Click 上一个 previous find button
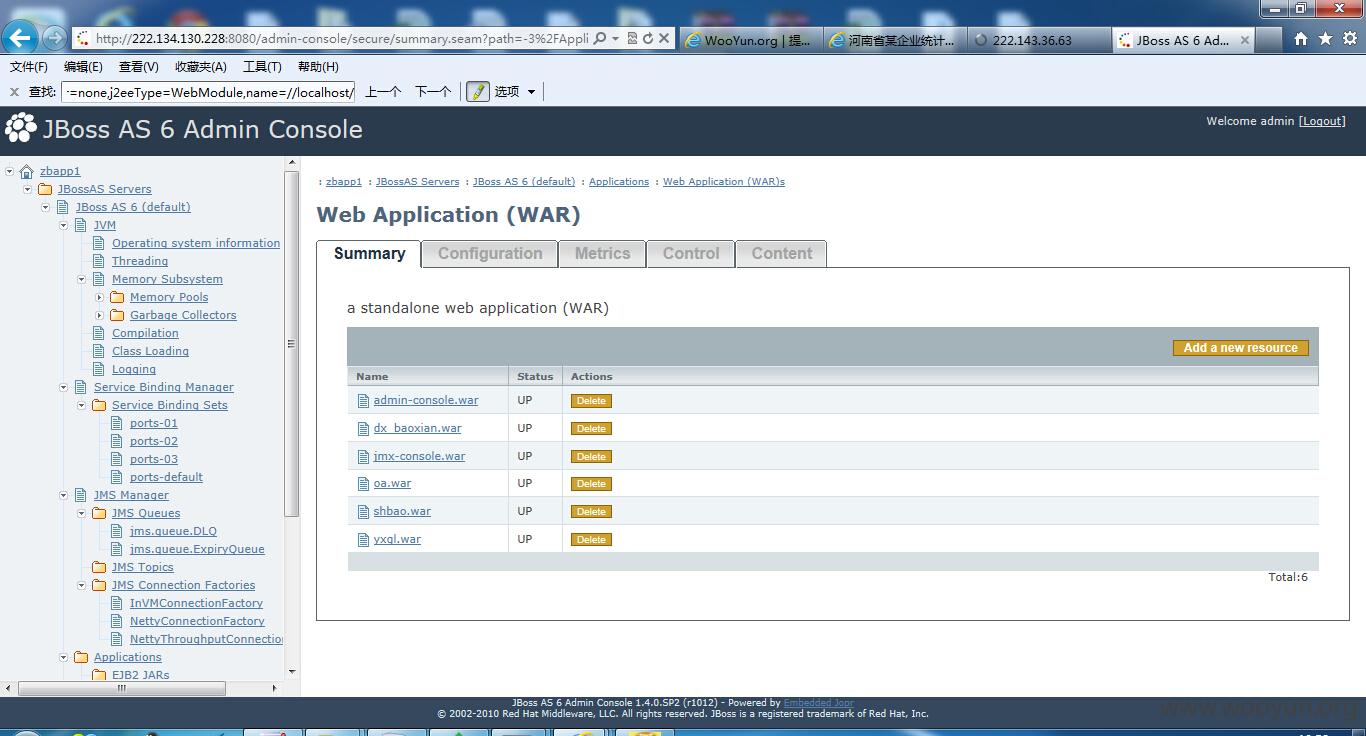This screenshot has height=736, width=1366. [x=383, y=92]
